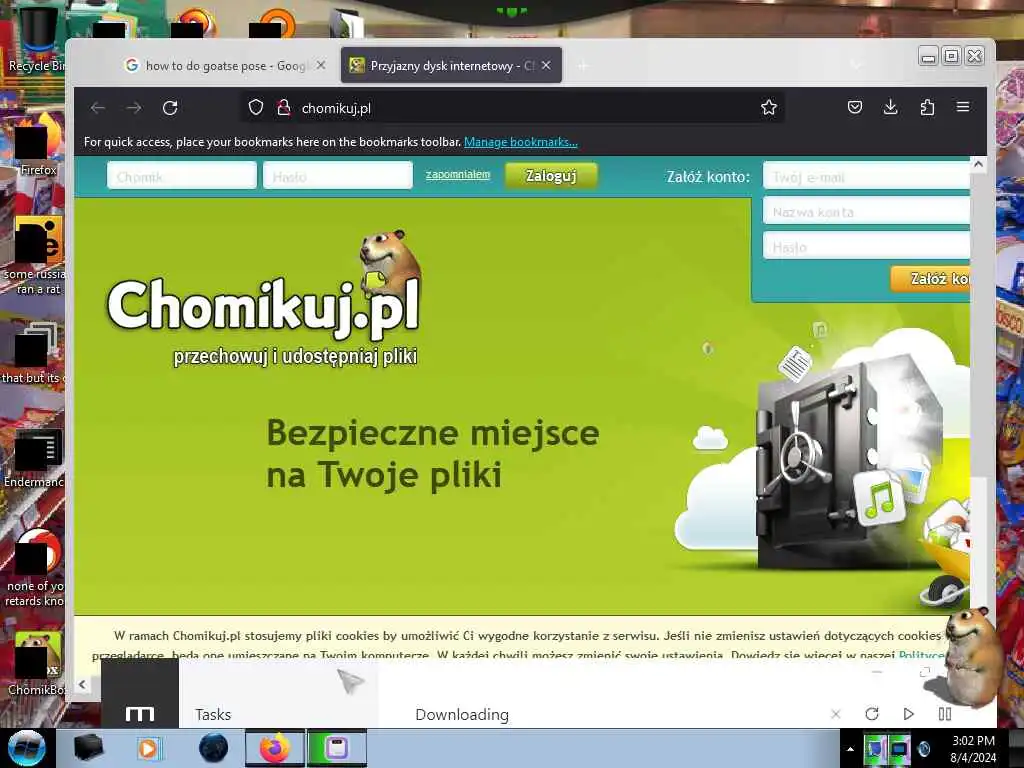
Task: Click the orange 'Załóż konto' button
Action: (x=930, y=279)
